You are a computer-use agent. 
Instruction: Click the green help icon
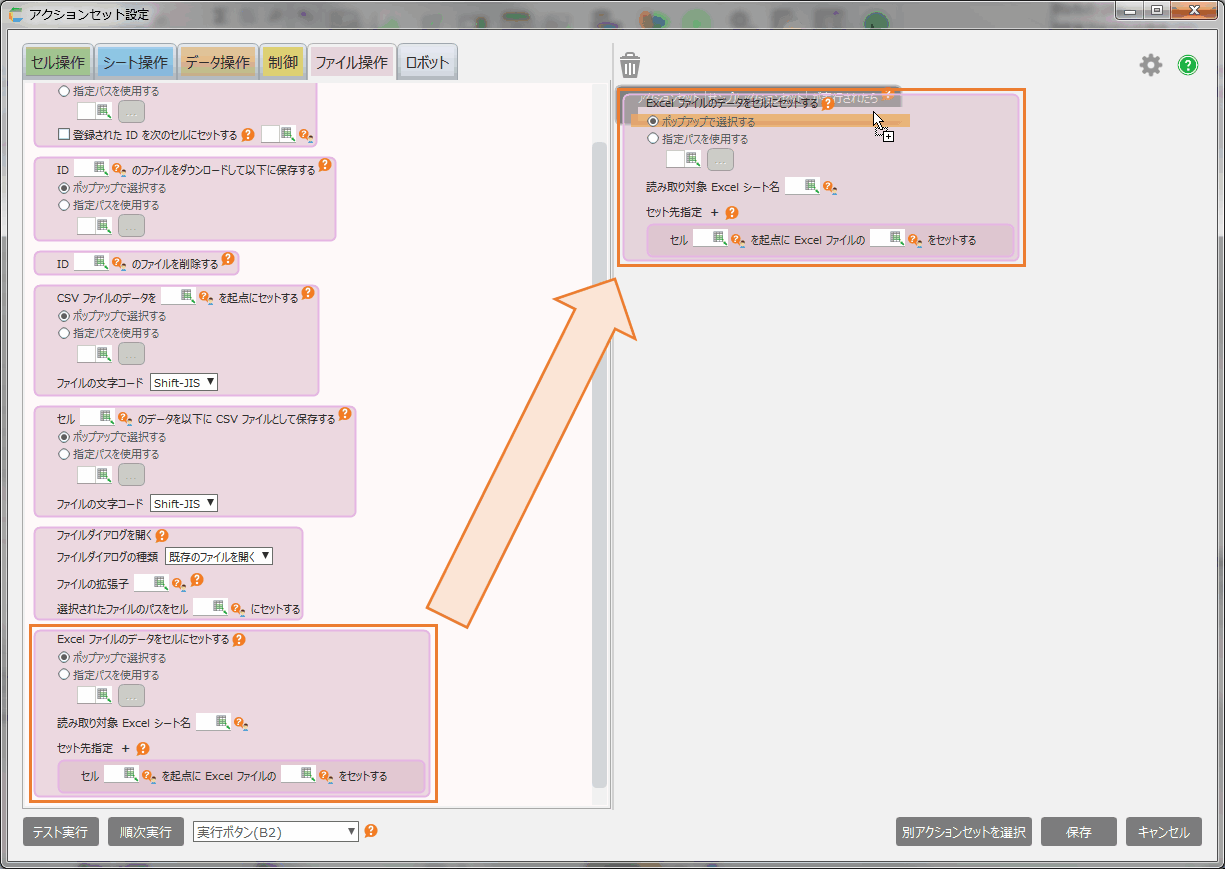[x=1187, y=66]
